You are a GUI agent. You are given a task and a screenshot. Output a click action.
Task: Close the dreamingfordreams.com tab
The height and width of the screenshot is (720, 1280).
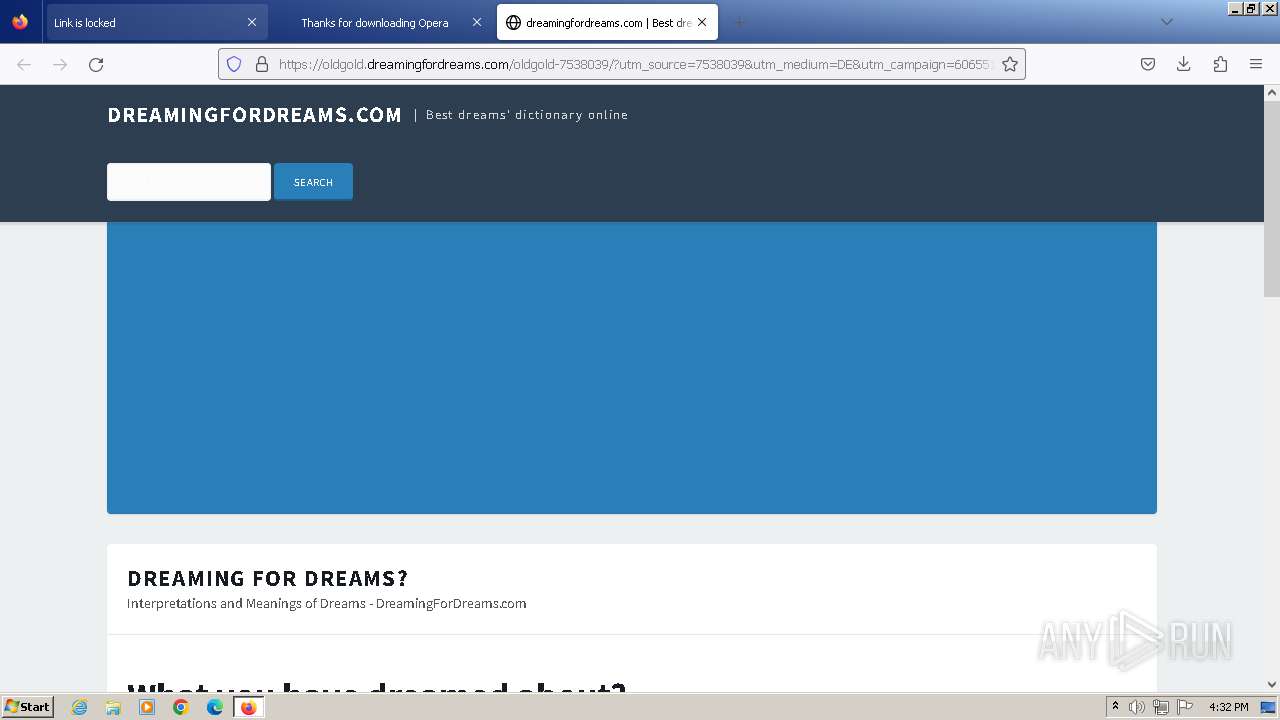point(702,22)
